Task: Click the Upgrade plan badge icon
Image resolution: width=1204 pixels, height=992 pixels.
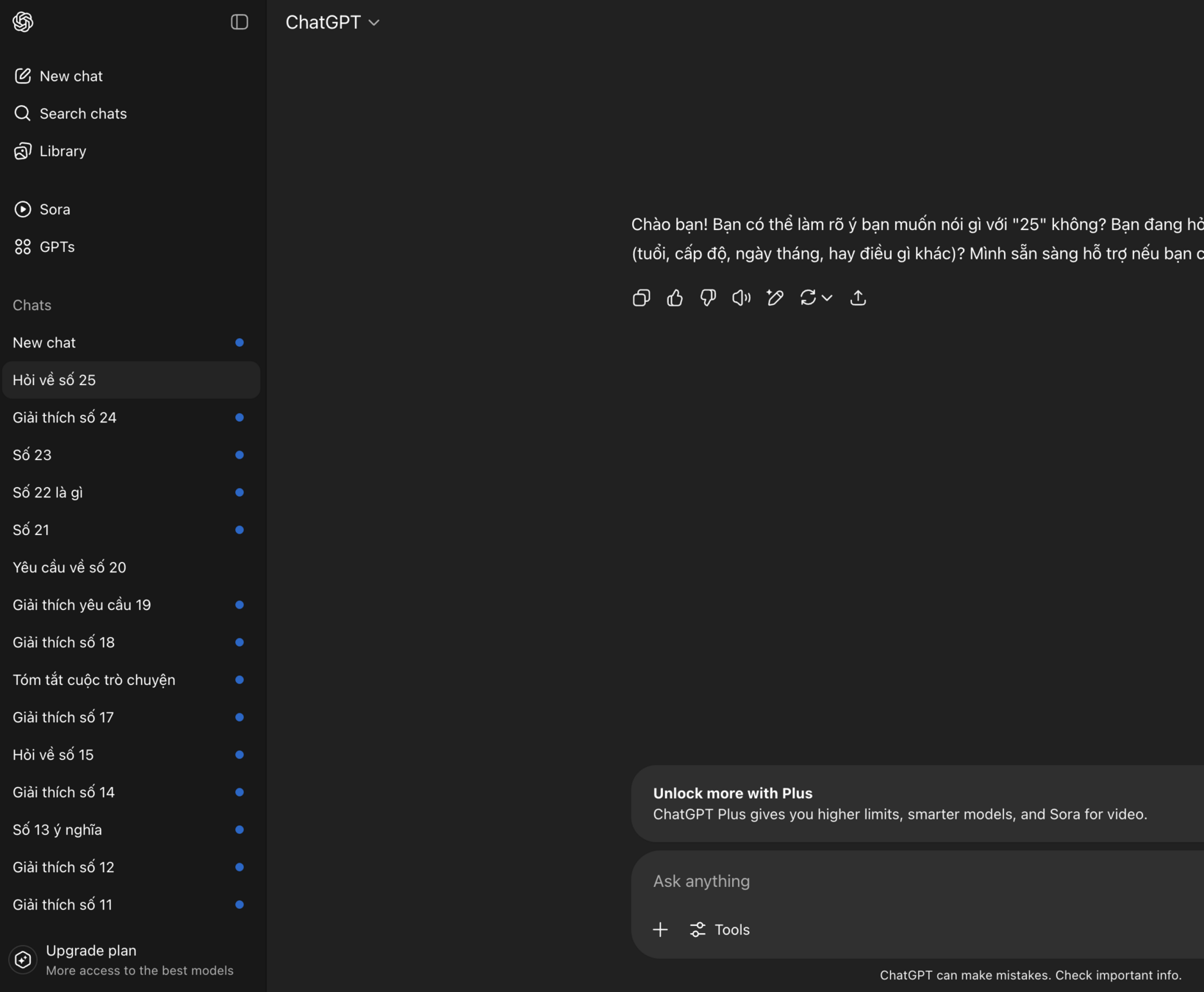Action: [23, 960]
